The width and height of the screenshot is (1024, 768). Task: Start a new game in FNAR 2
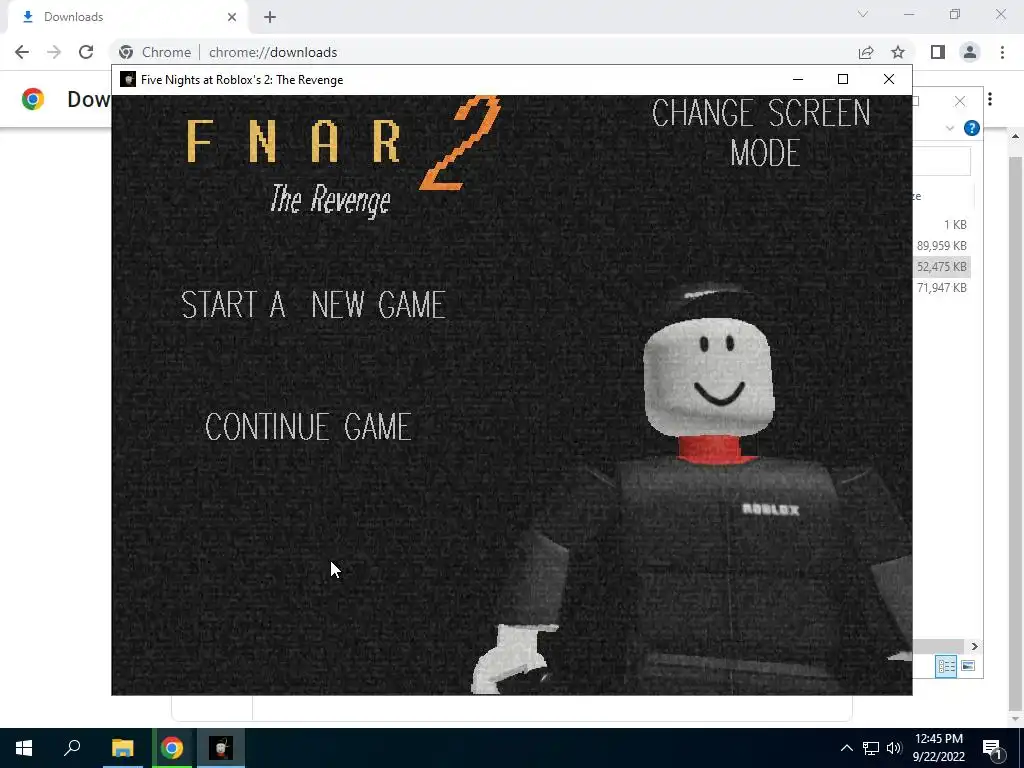tap(313, 305)
